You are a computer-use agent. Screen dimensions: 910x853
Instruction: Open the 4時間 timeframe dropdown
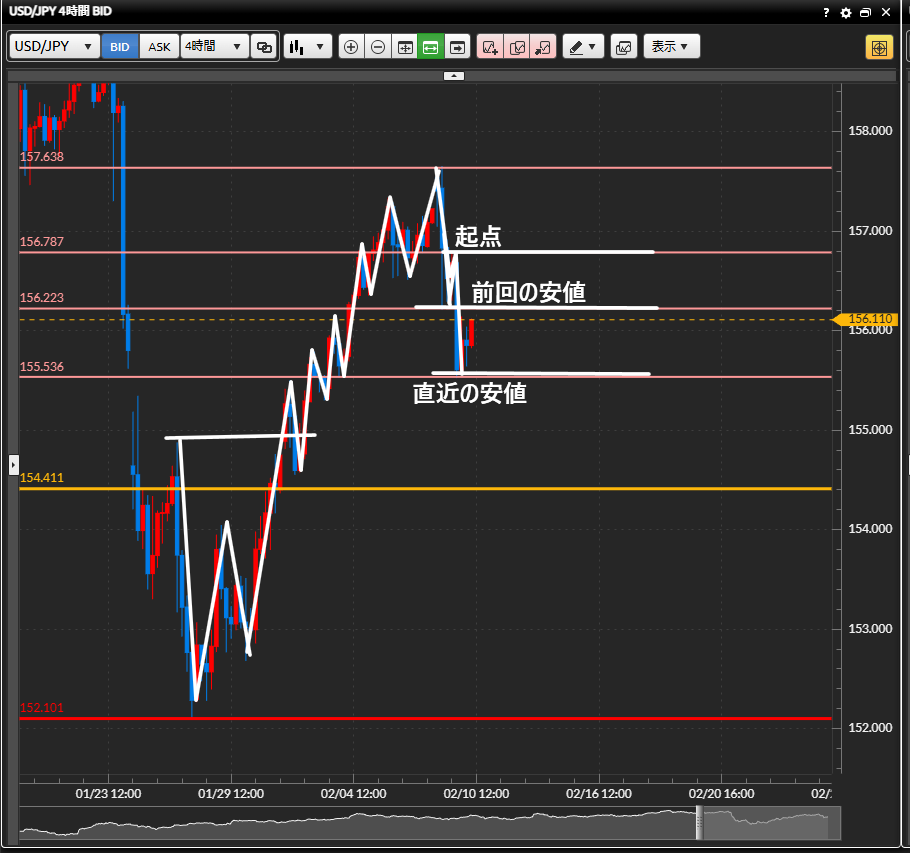[214, 47]
